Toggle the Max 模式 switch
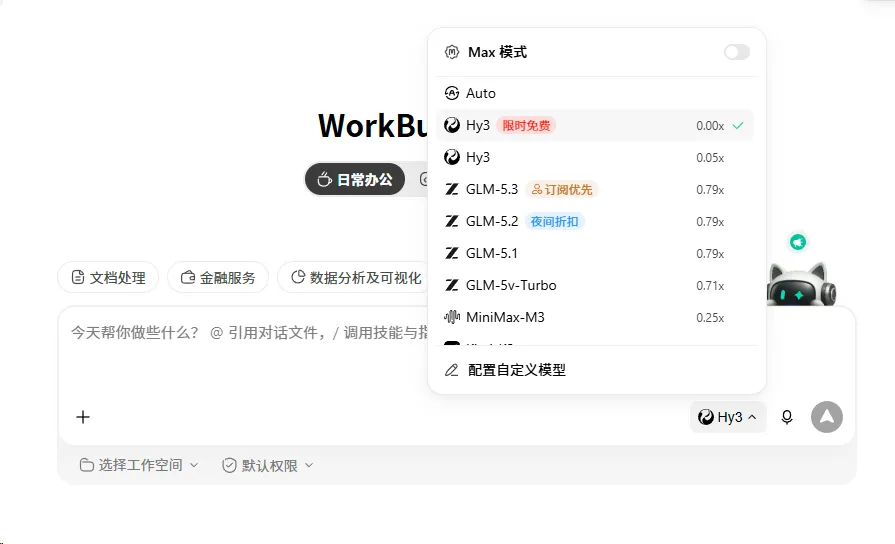The width and height of the screenshot is (895, 544). click(x=736, y=53)
